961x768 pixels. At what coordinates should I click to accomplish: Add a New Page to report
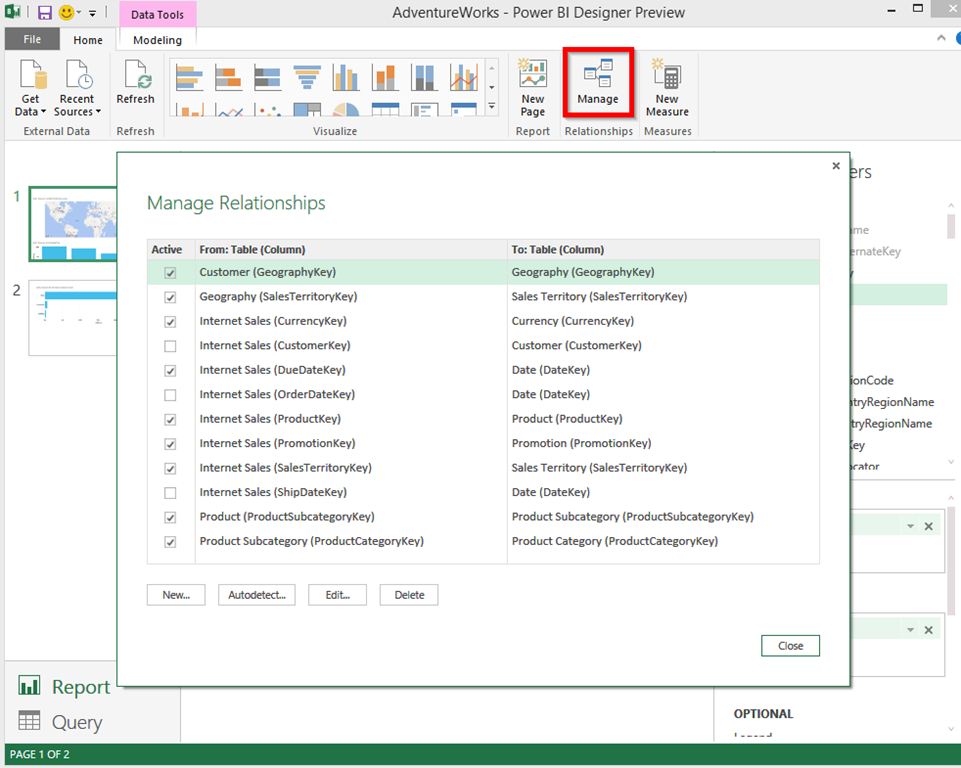pos(533,88)
